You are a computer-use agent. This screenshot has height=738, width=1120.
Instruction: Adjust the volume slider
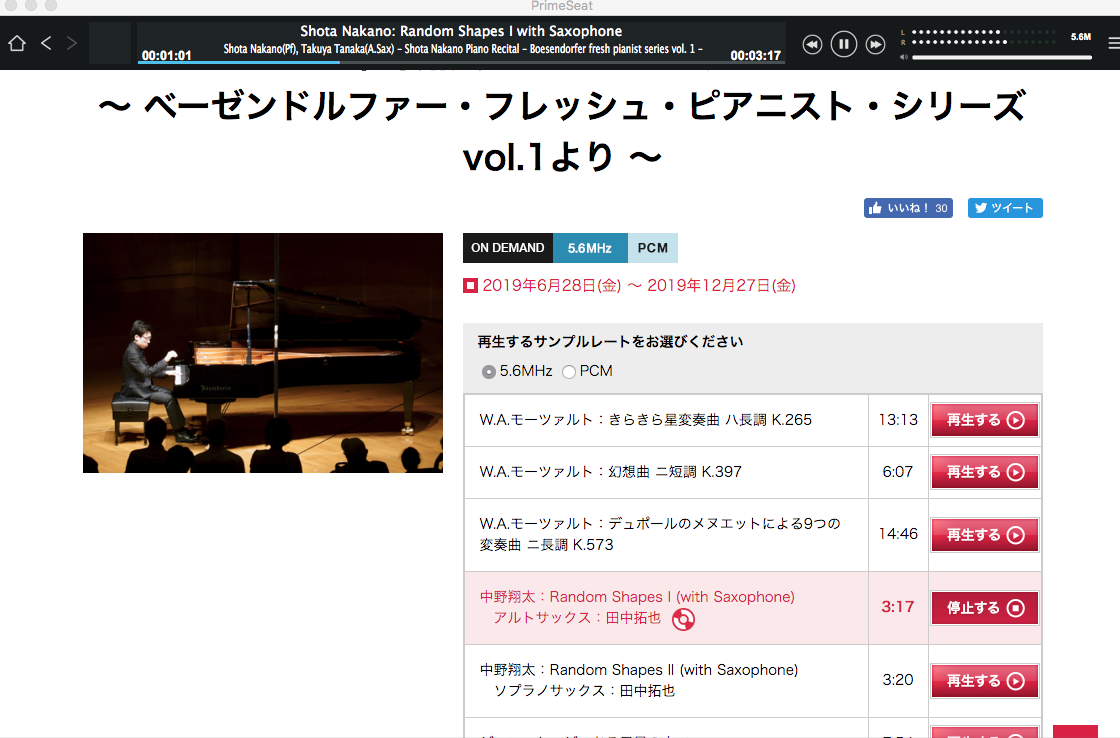(1001, 57)
